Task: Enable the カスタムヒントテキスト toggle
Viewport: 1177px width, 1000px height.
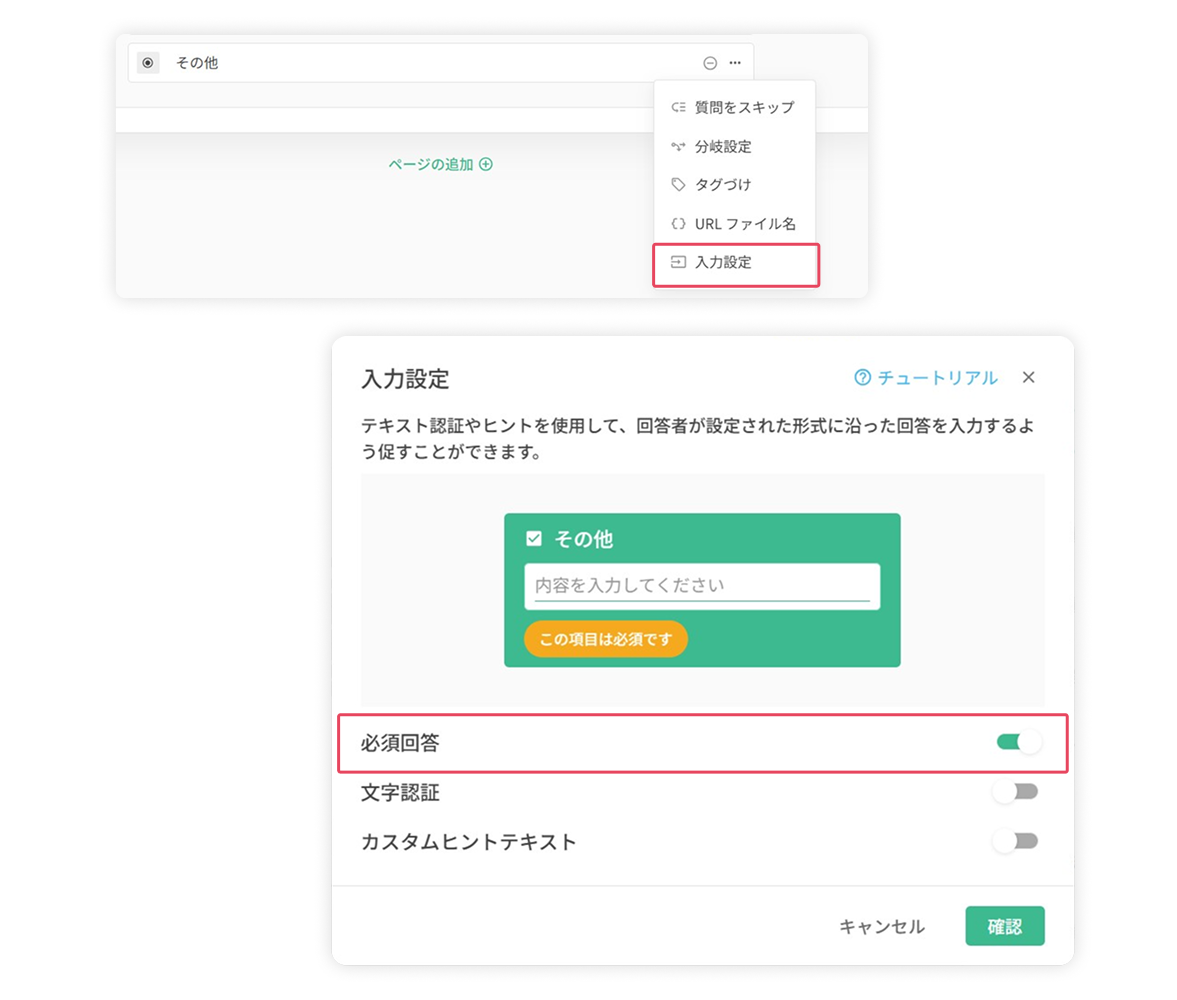Action: point(1016,841)
